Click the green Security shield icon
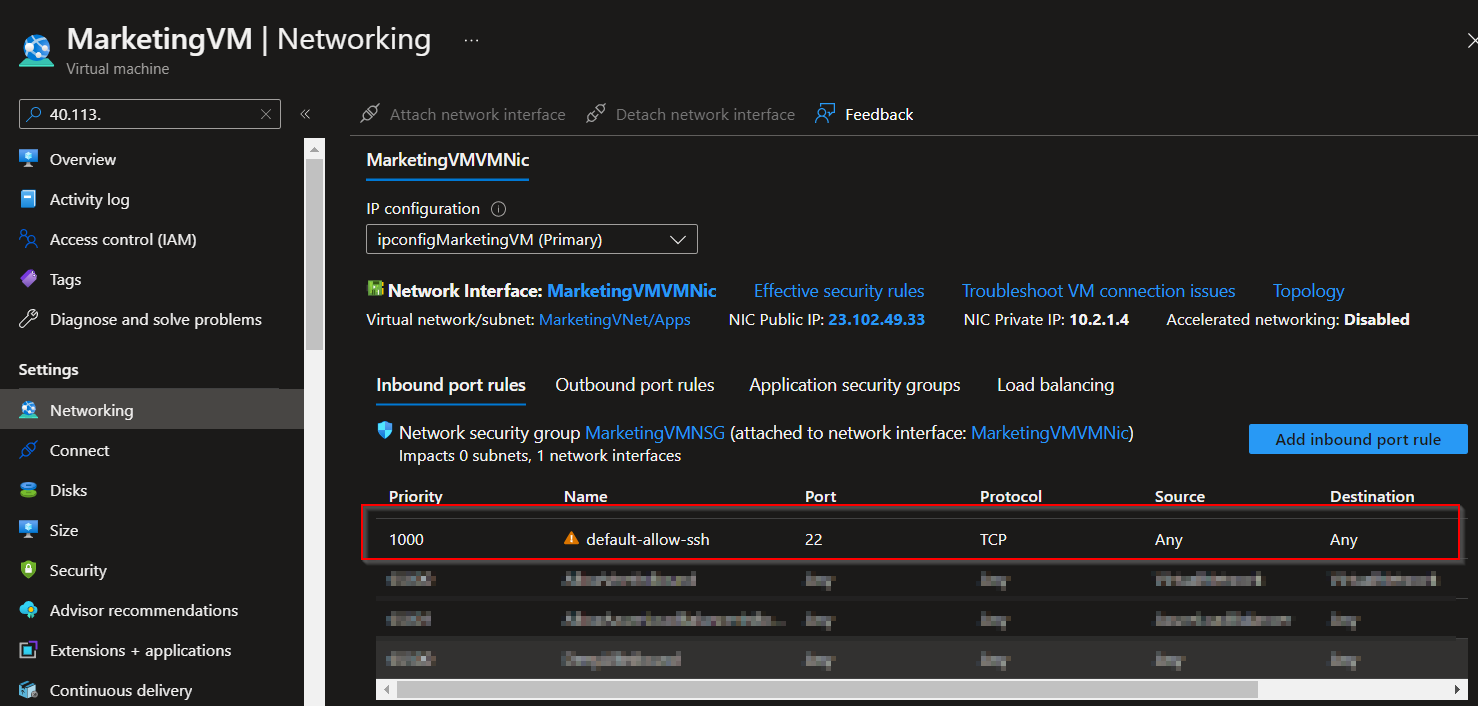The height and width of the screenshot is (706, 1478). (29, 570)
